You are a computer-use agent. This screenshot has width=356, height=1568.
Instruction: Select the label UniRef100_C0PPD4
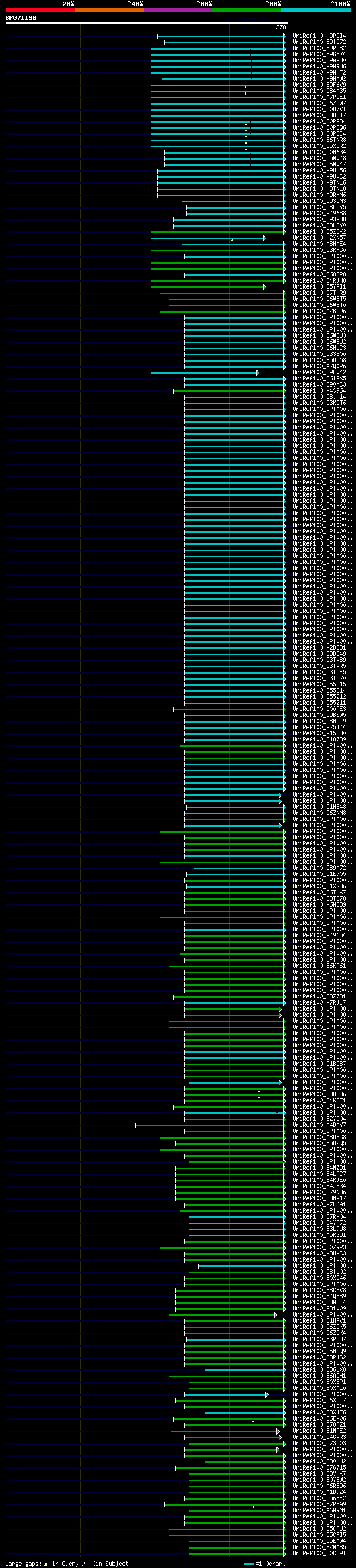[x=319, y=122]
